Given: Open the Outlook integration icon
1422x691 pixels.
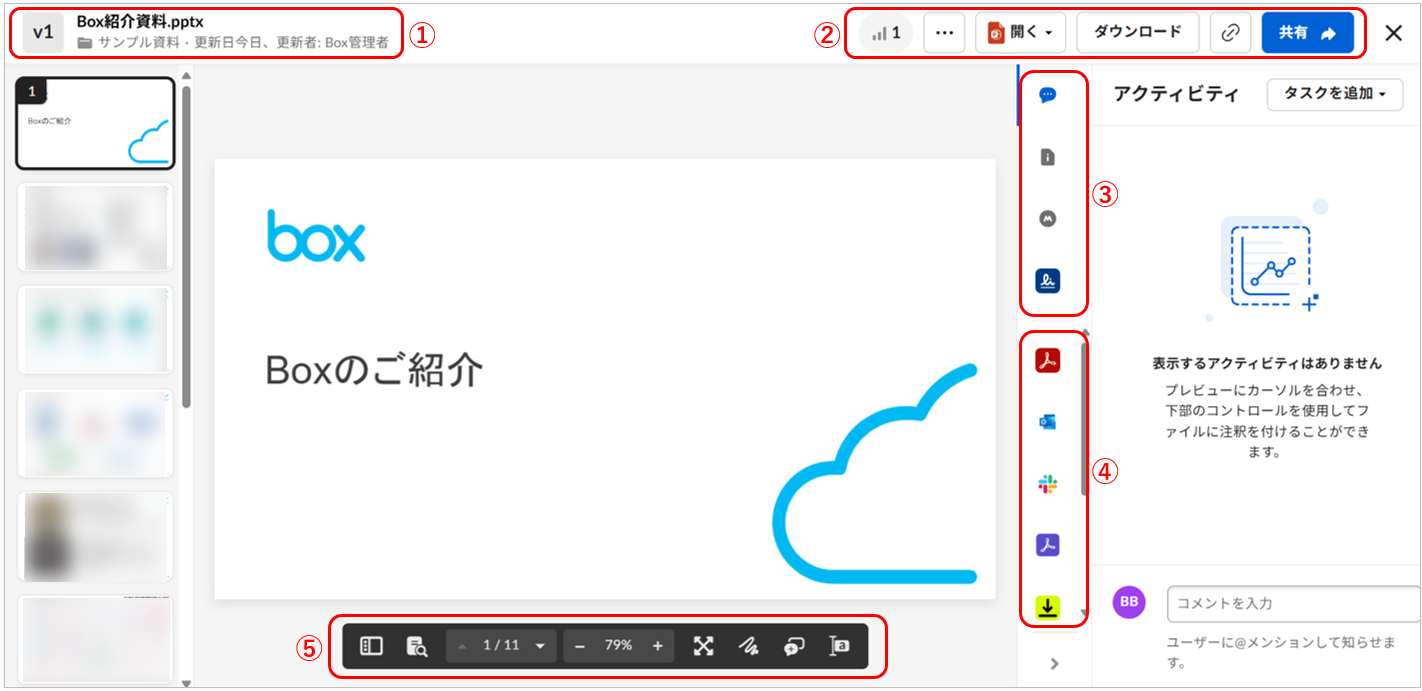Looking at the screenshot, I should 1047,422.
